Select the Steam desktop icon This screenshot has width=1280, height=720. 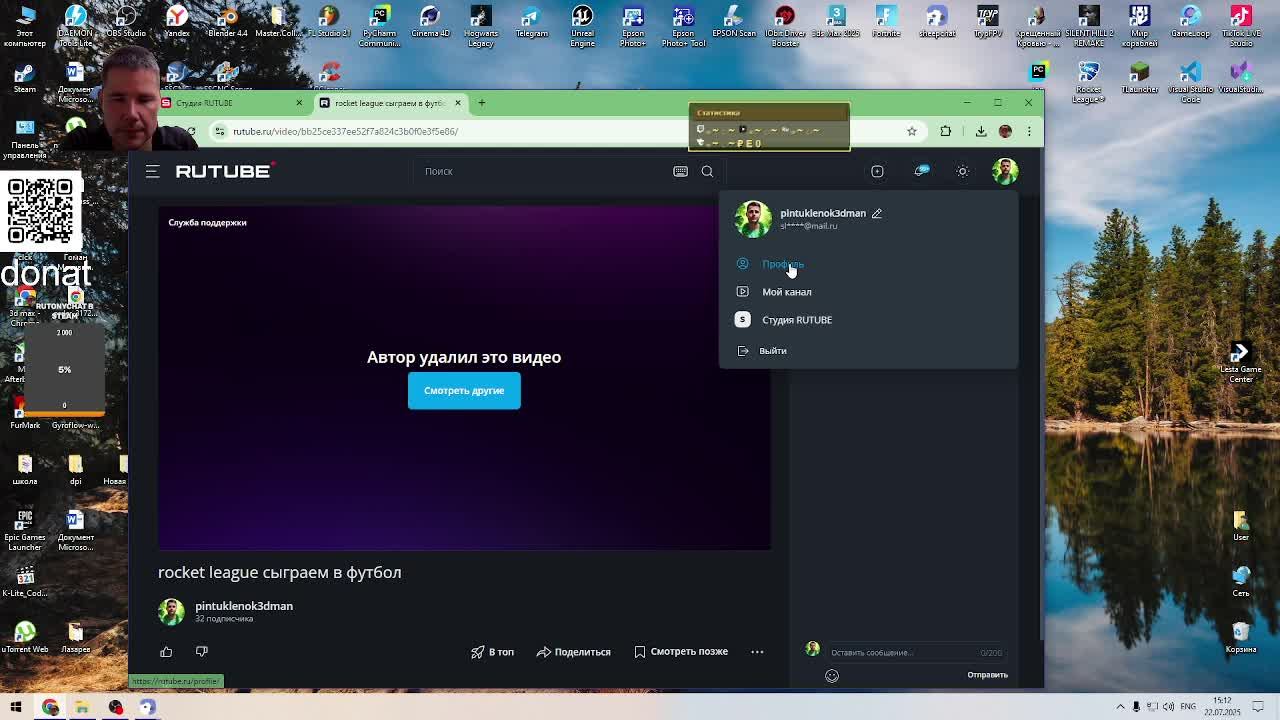[25, 78]
